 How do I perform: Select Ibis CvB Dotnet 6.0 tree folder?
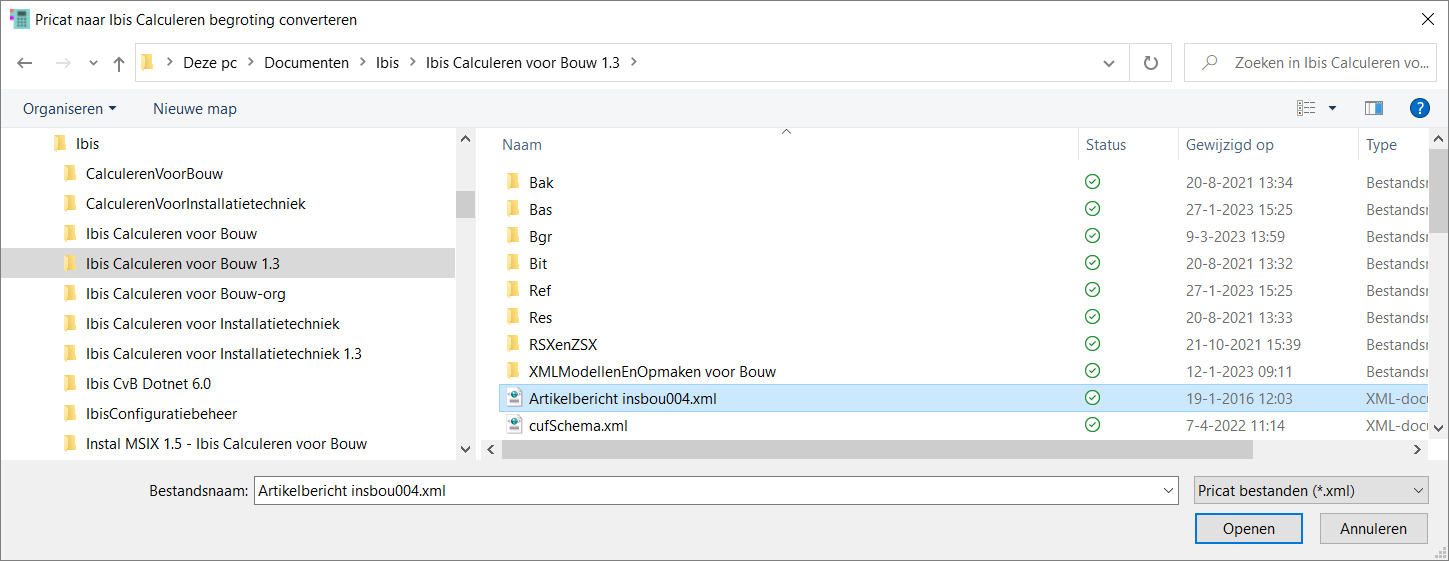[x=148, y=384]
